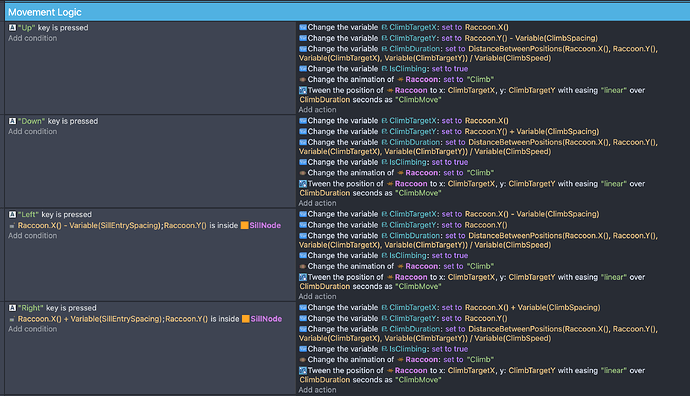Screen dimensions: 690x396
Task: Click Add action in the Right key event
Action: pos(317,390)
